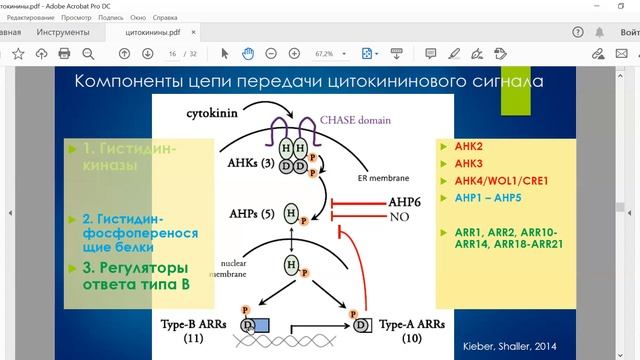Open the search magnifier tool
Viewport: 640px width, 360px height.
click(88, 53)
